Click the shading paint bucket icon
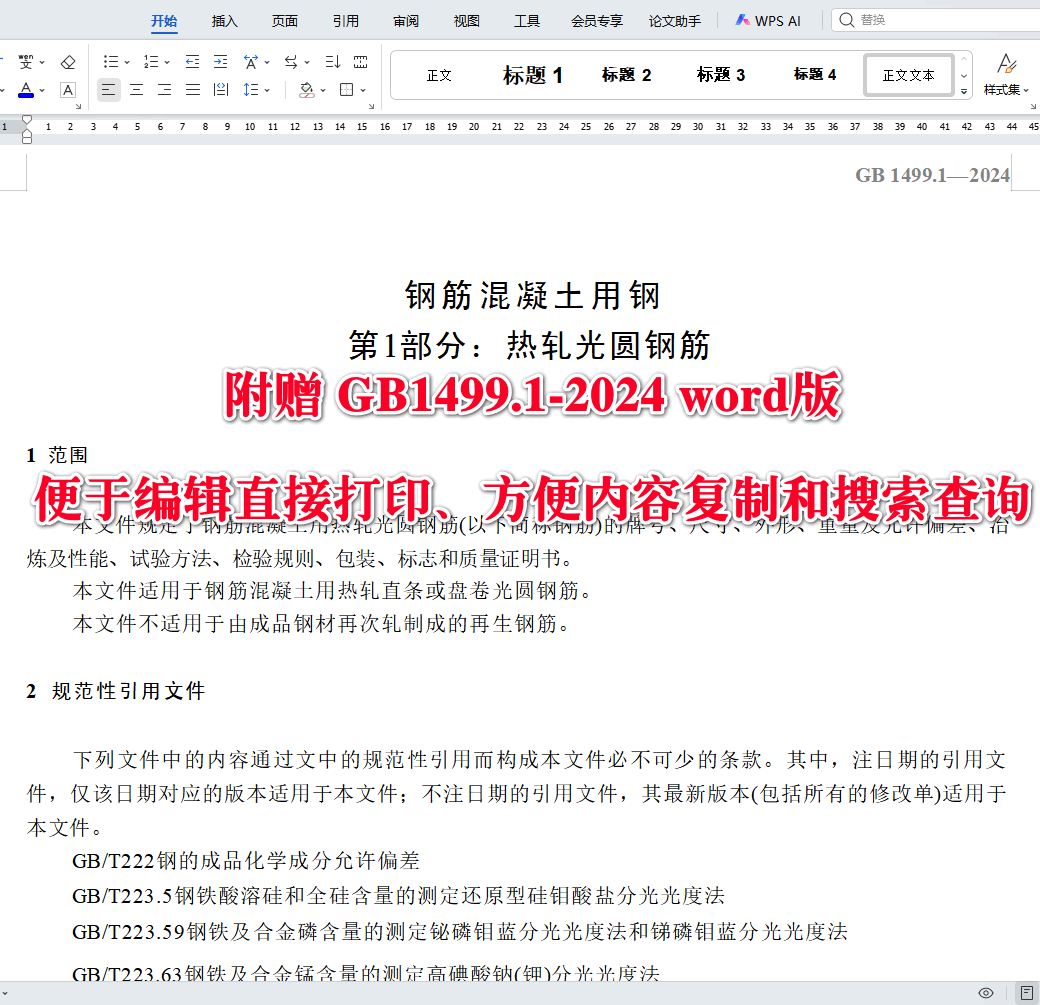Screen dimensions: 1040x1005 [x=306, y=90]
